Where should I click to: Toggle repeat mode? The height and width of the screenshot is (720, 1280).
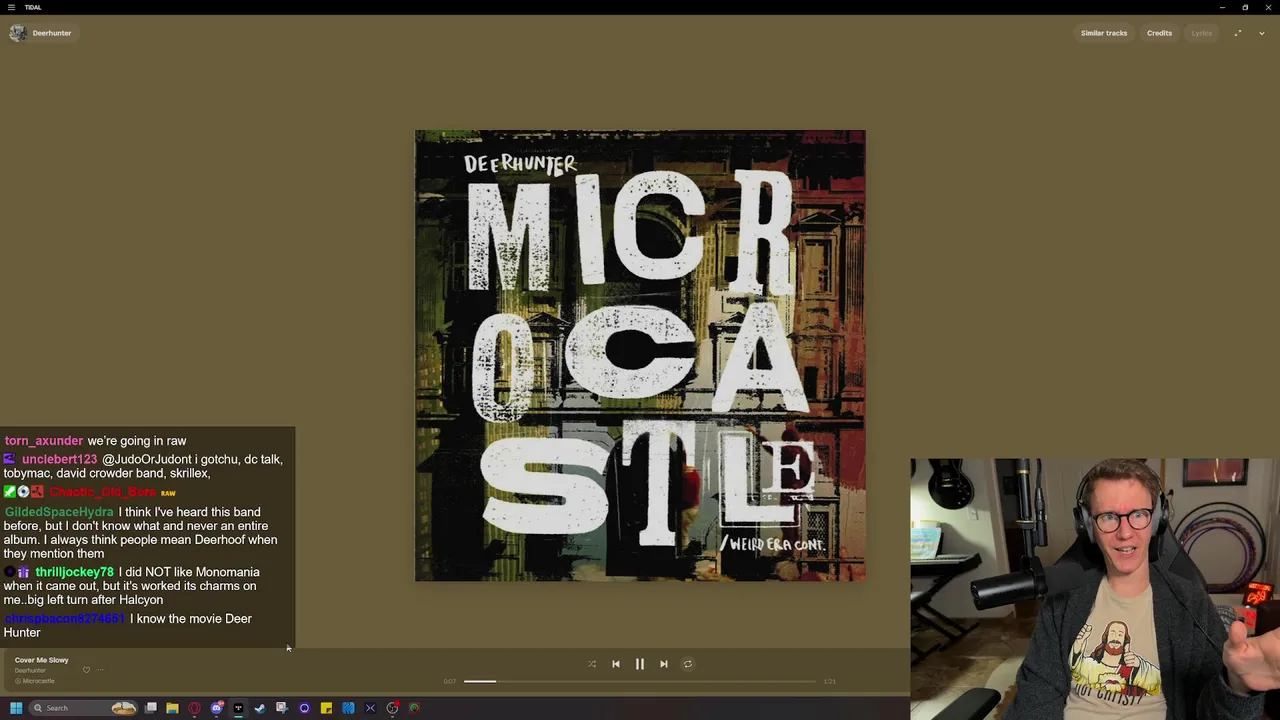click(x=688, y=664)
